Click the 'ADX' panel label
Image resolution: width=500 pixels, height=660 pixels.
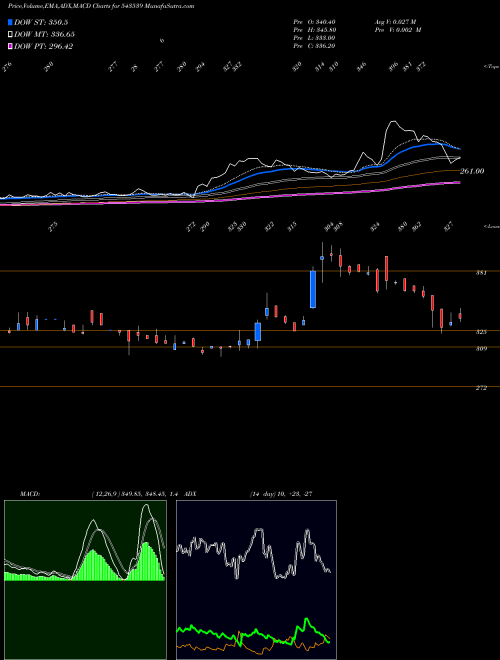tap(190, 494)
